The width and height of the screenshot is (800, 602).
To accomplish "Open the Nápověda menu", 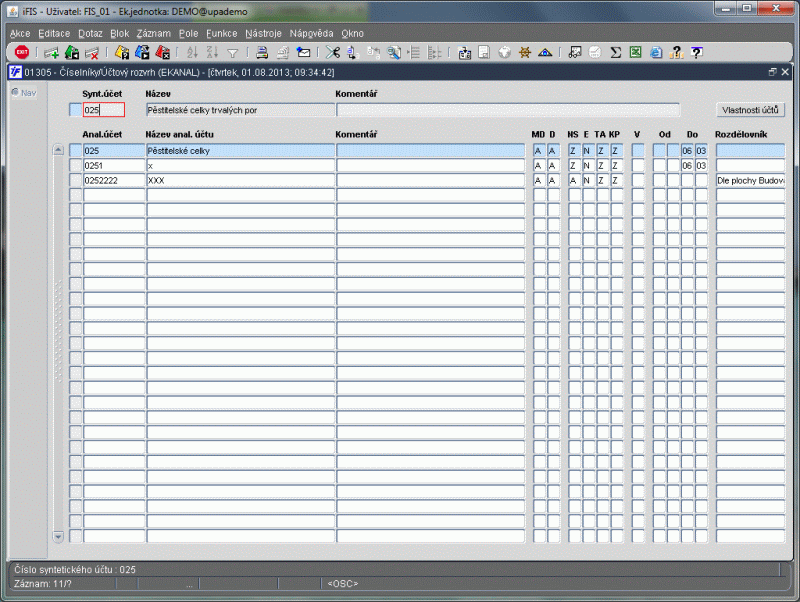I will (311, 34).
